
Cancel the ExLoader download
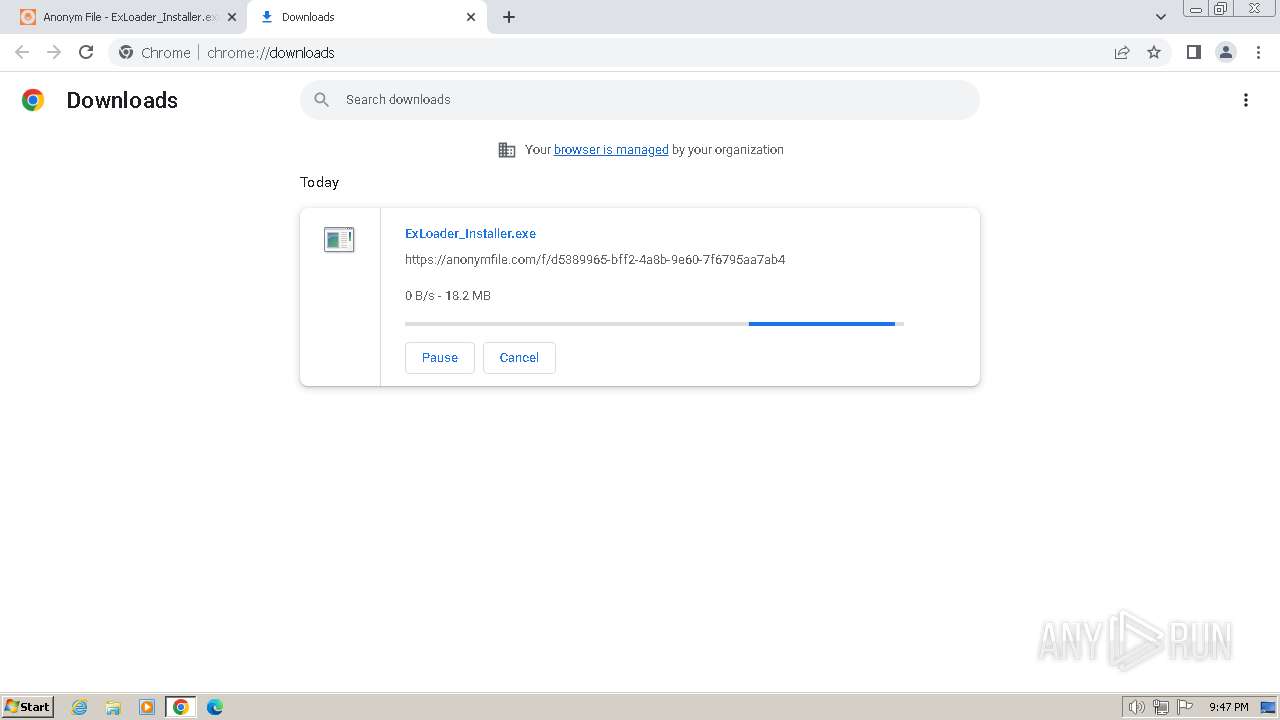(519, 358)
